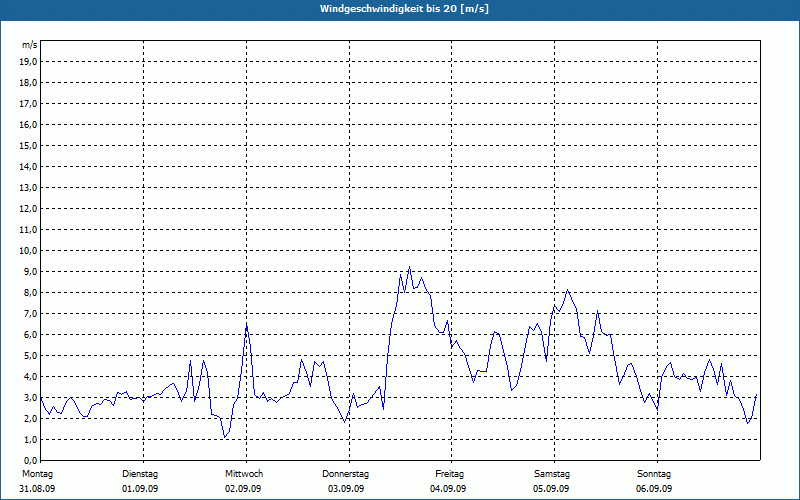Select the 2,0 y-axis label
This screenshot has height=500, width=800.
pyautogui.click(x=29, y=419)
